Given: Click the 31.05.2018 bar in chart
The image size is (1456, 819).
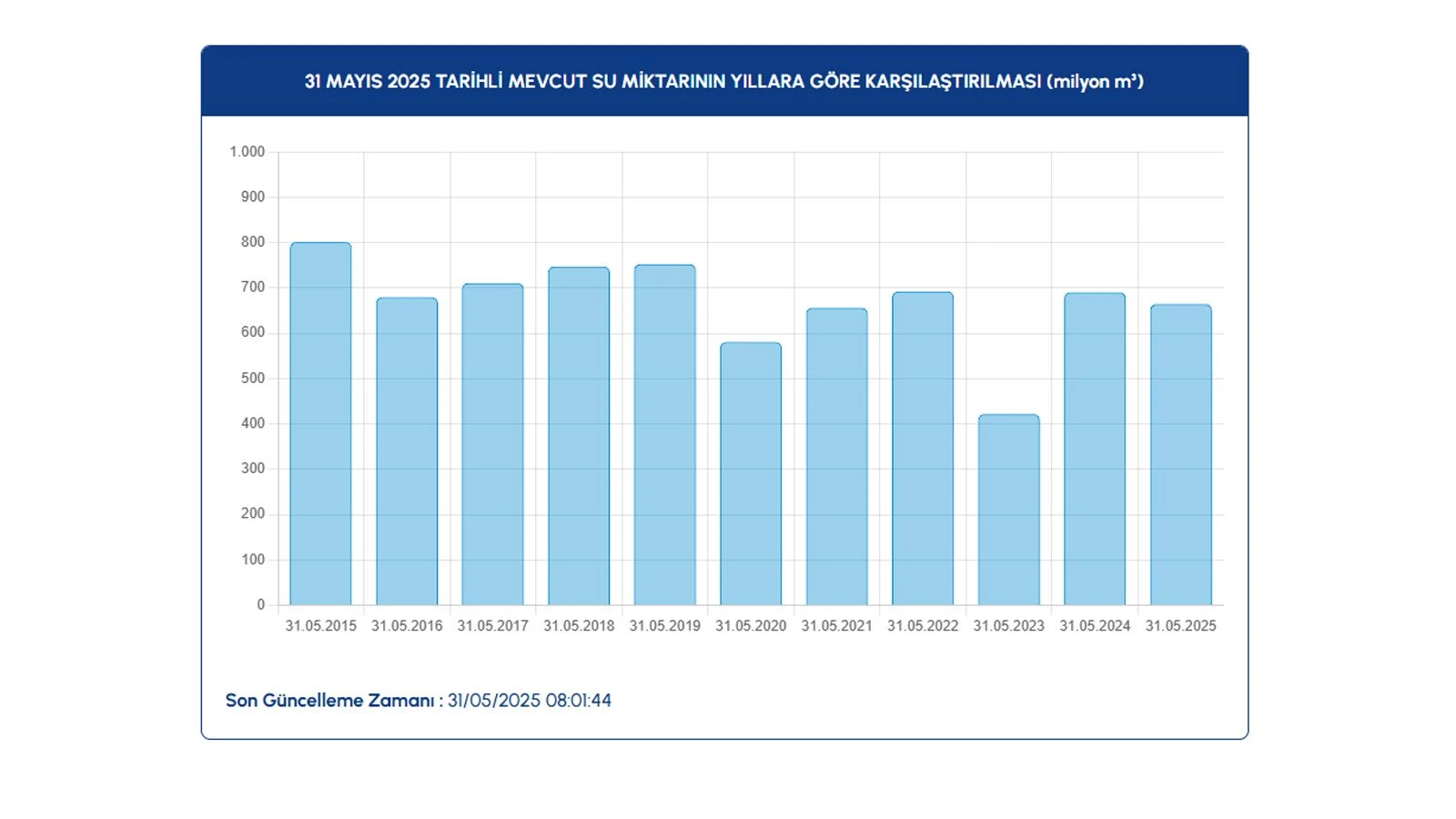Looking at the screenshot, I should point(579,436).
